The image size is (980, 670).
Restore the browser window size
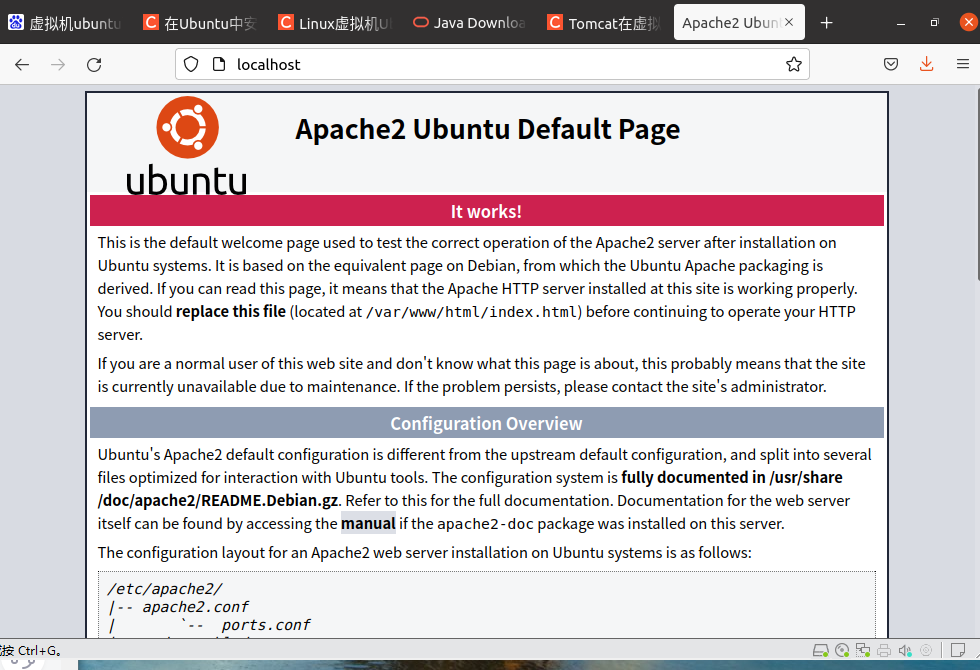pos(934,23)
